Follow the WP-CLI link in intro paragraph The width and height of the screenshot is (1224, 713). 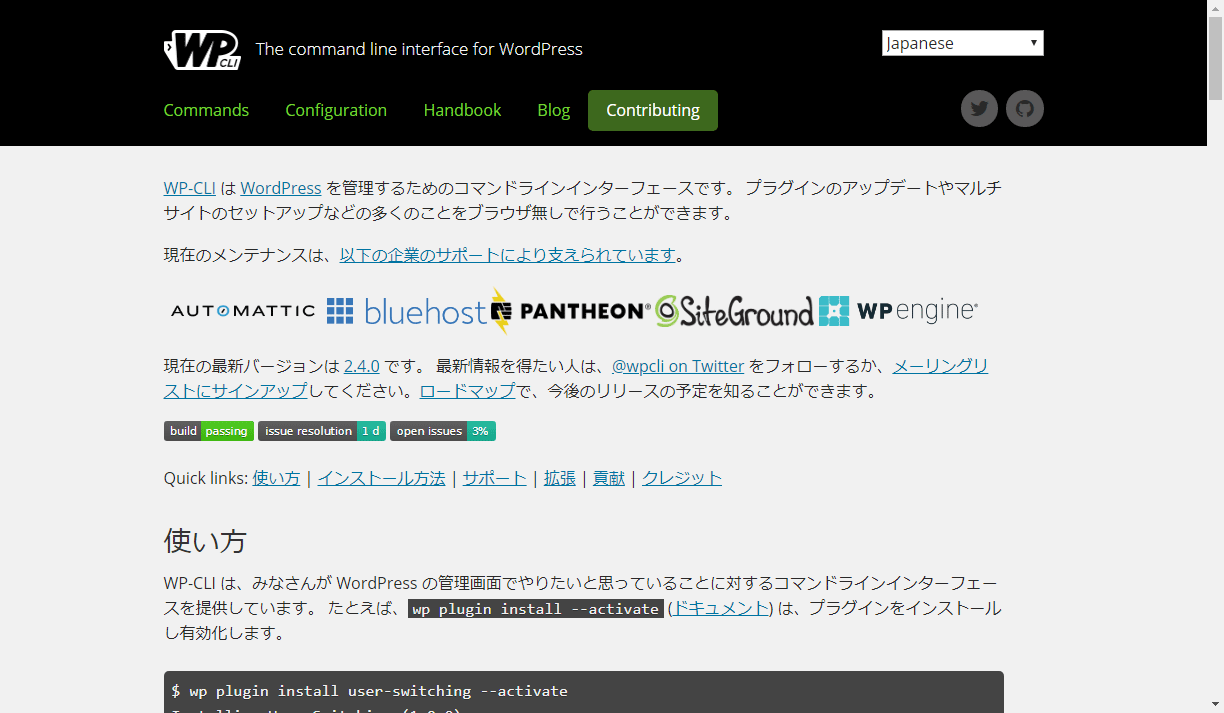tap(190, 188)
